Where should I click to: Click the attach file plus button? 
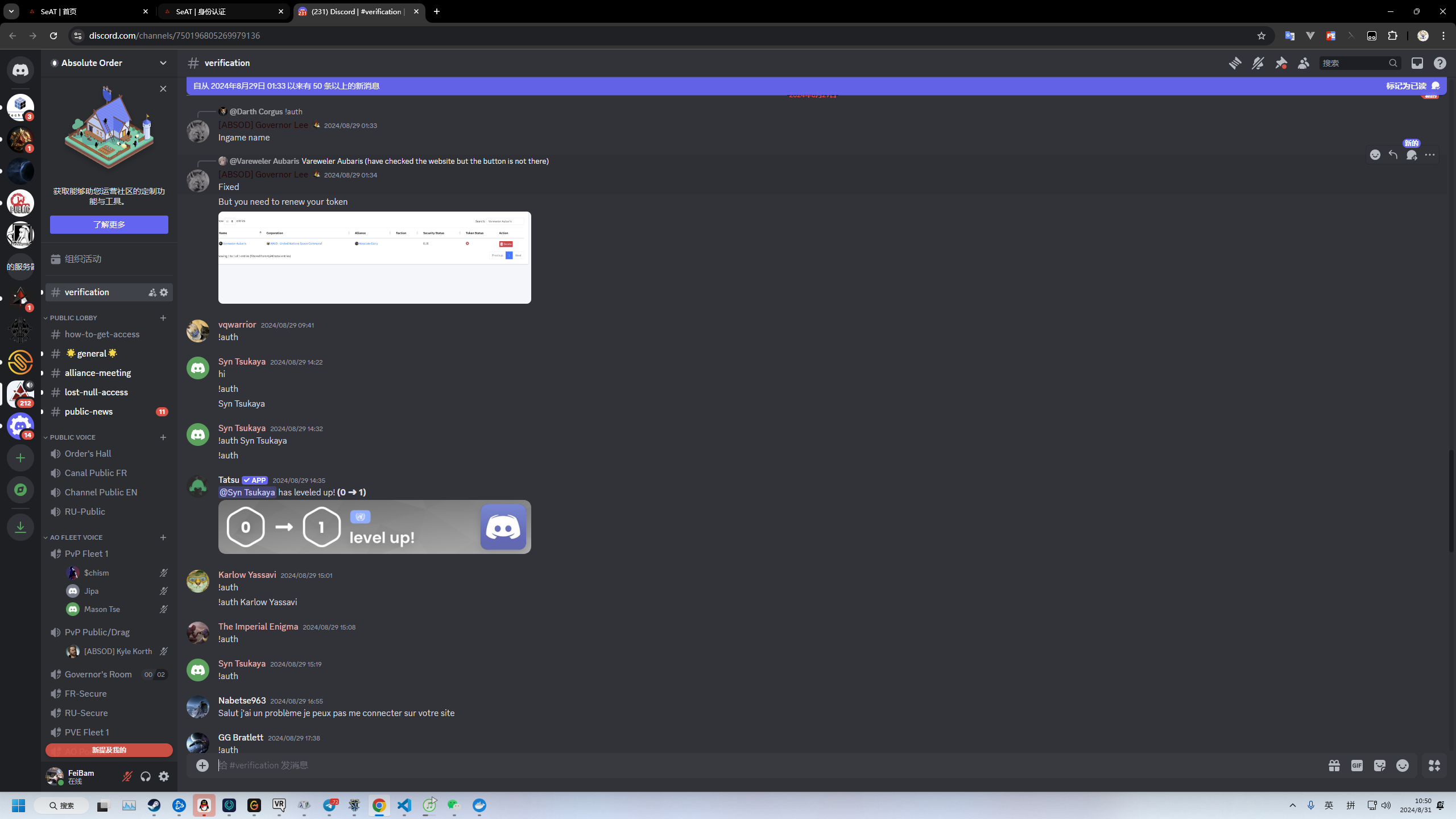point(202,766)
